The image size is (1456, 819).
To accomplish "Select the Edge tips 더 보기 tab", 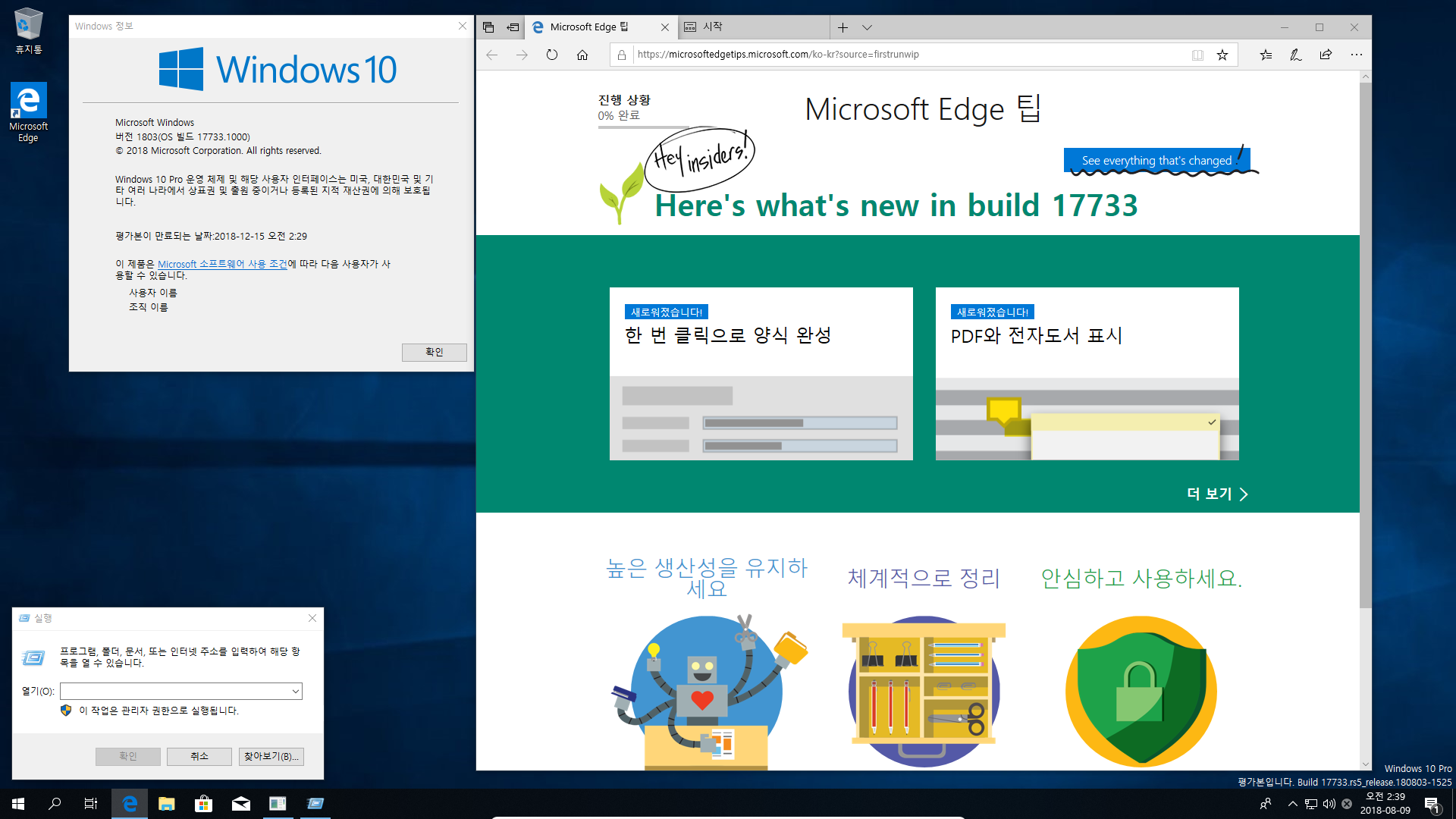I will [x=1215, y=494].
